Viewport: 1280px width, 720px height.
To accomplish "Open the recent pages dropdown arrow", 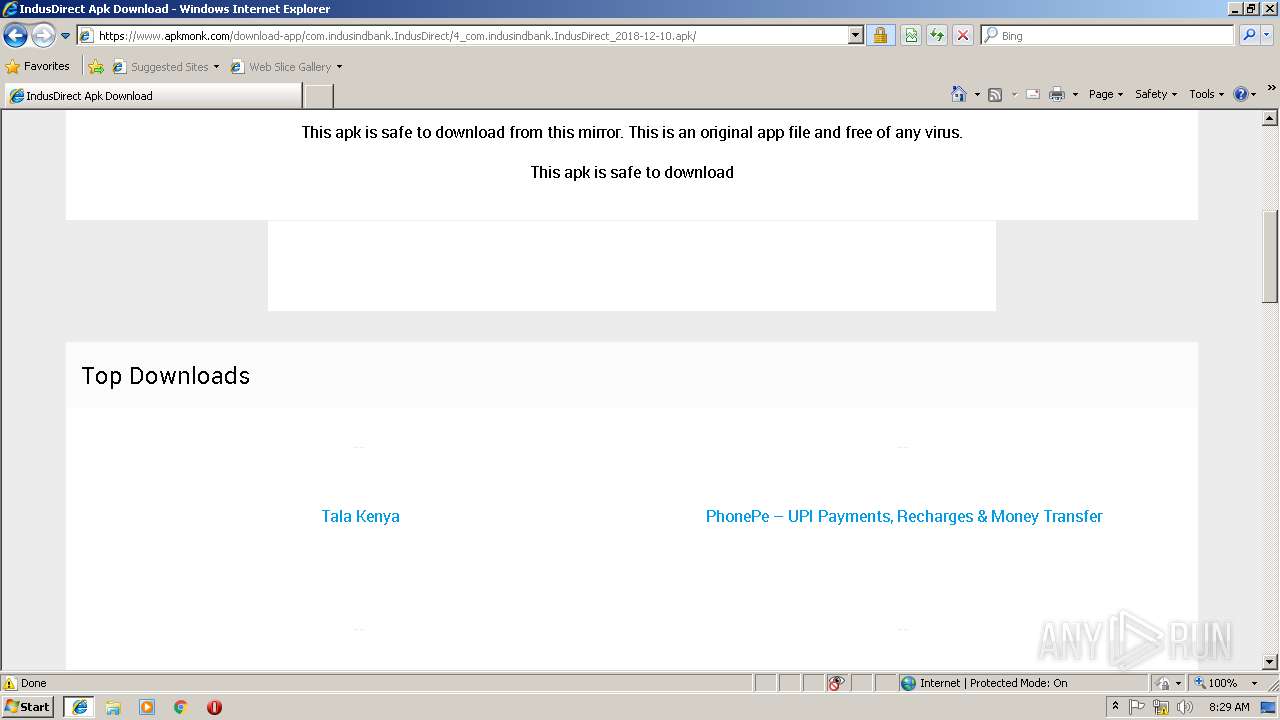I will tap(66, 36).
